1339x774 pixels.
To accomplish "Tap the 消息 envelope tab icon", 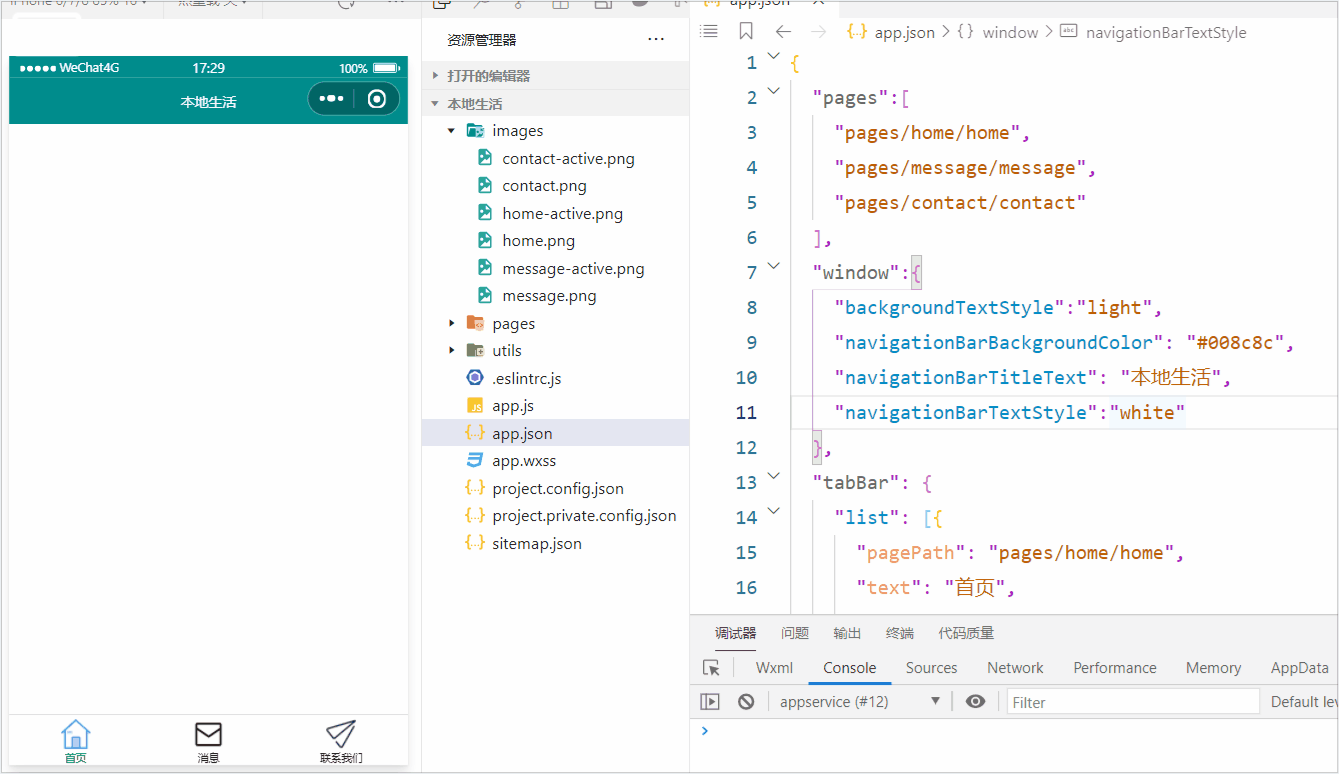I will point(208,735).
